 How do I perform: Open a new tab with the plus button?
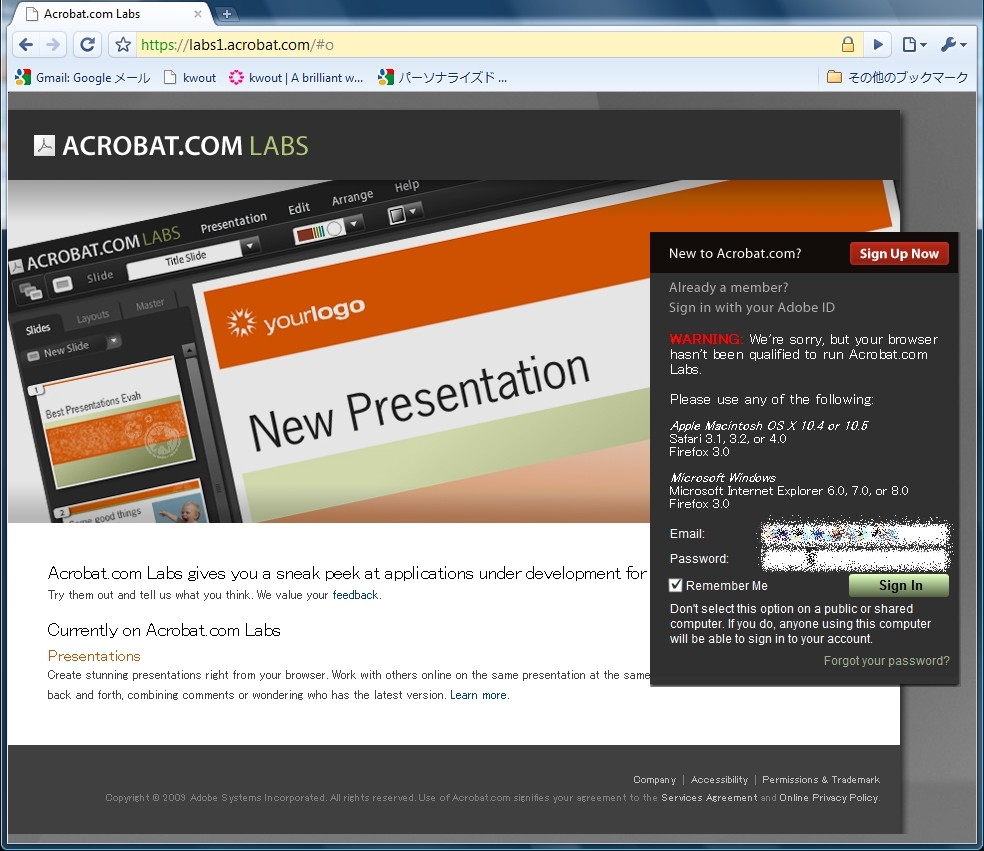(227, 14)
